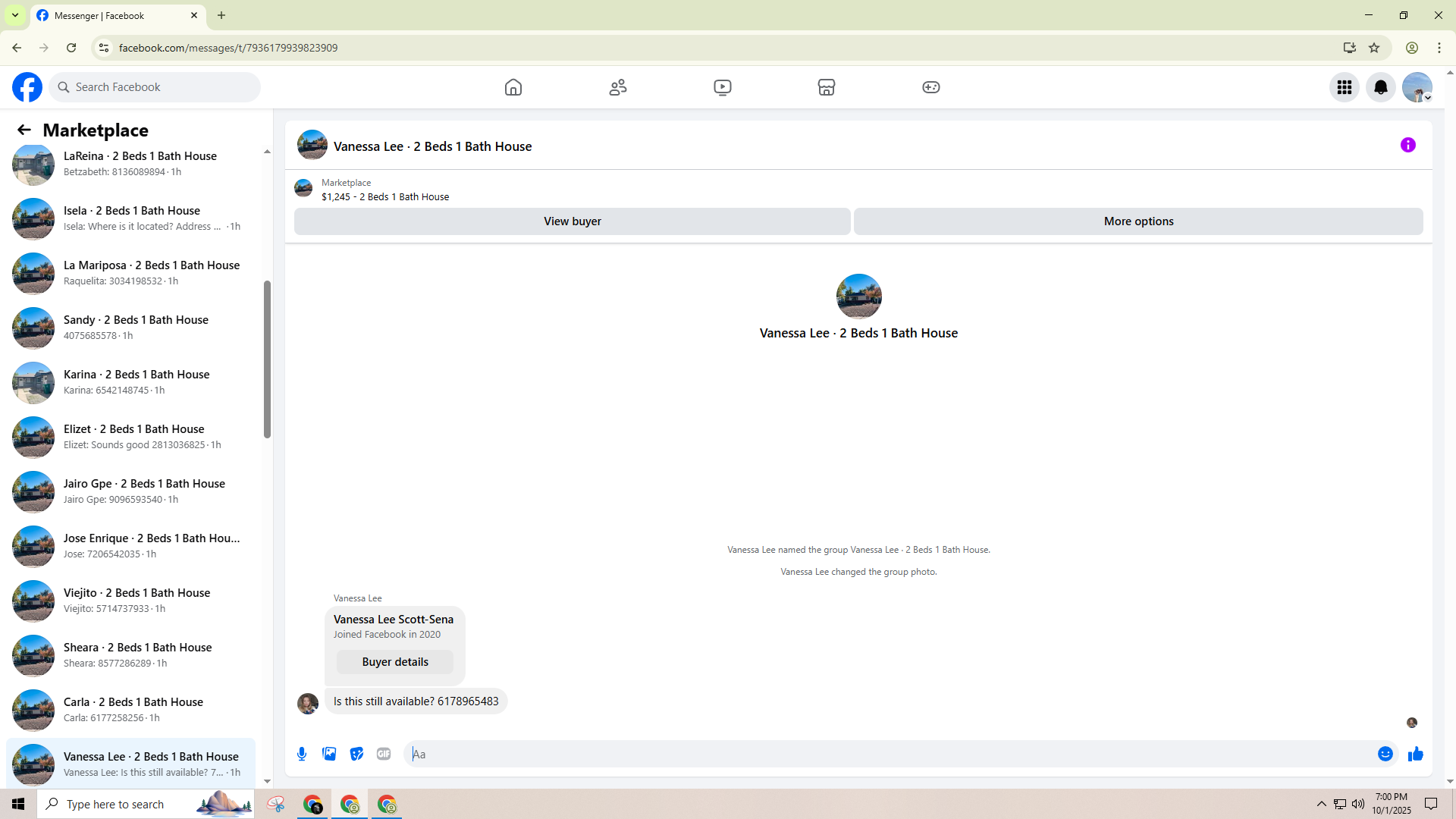Reload the Messenger page
Viewport: 1456px width, 819px height.
pyautogui.click(x=71, y=48)
